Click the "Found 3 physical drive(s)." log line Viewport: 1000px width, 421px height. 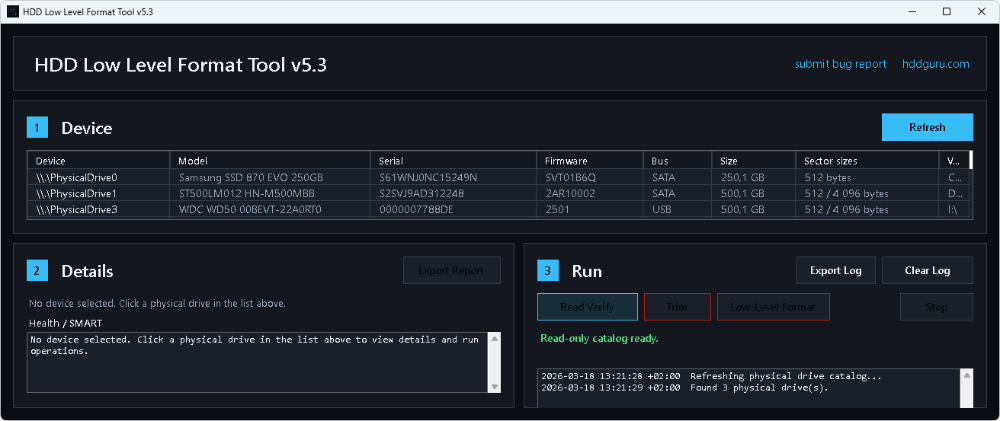point(759,387)
